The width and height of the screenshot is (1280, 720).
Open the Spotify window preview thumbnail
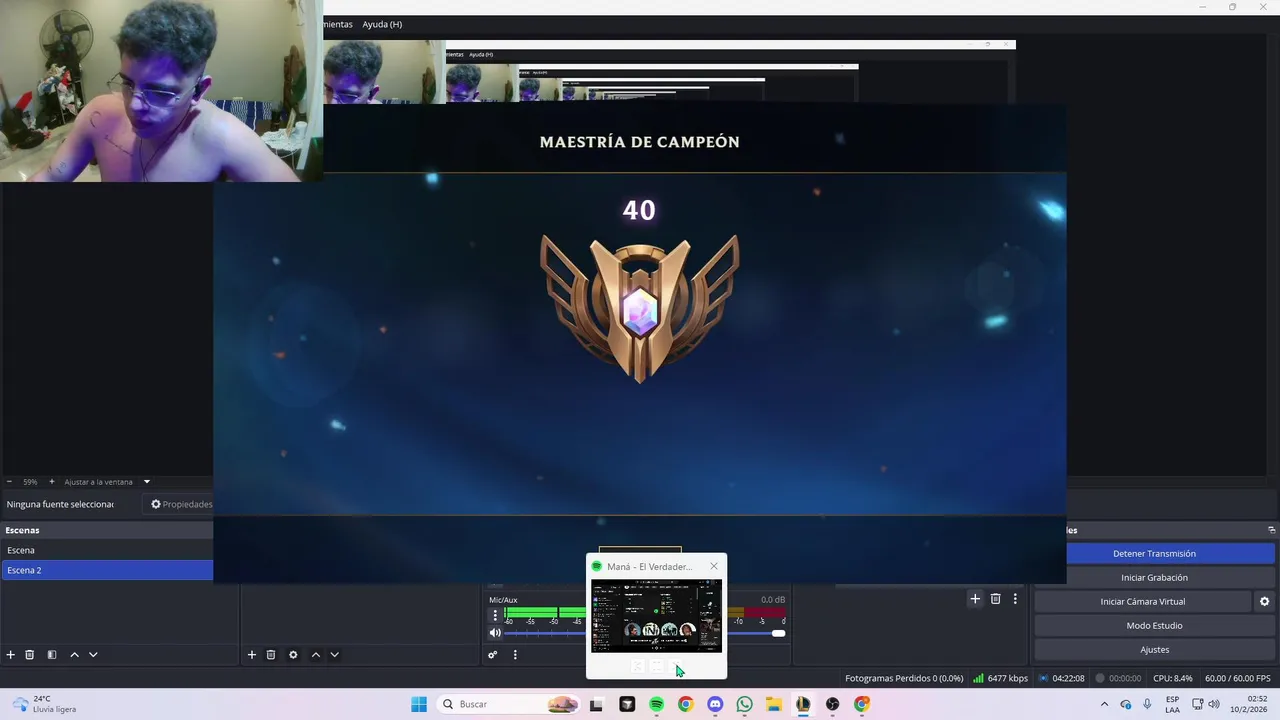pyautogui.click(x=656, y=616)
